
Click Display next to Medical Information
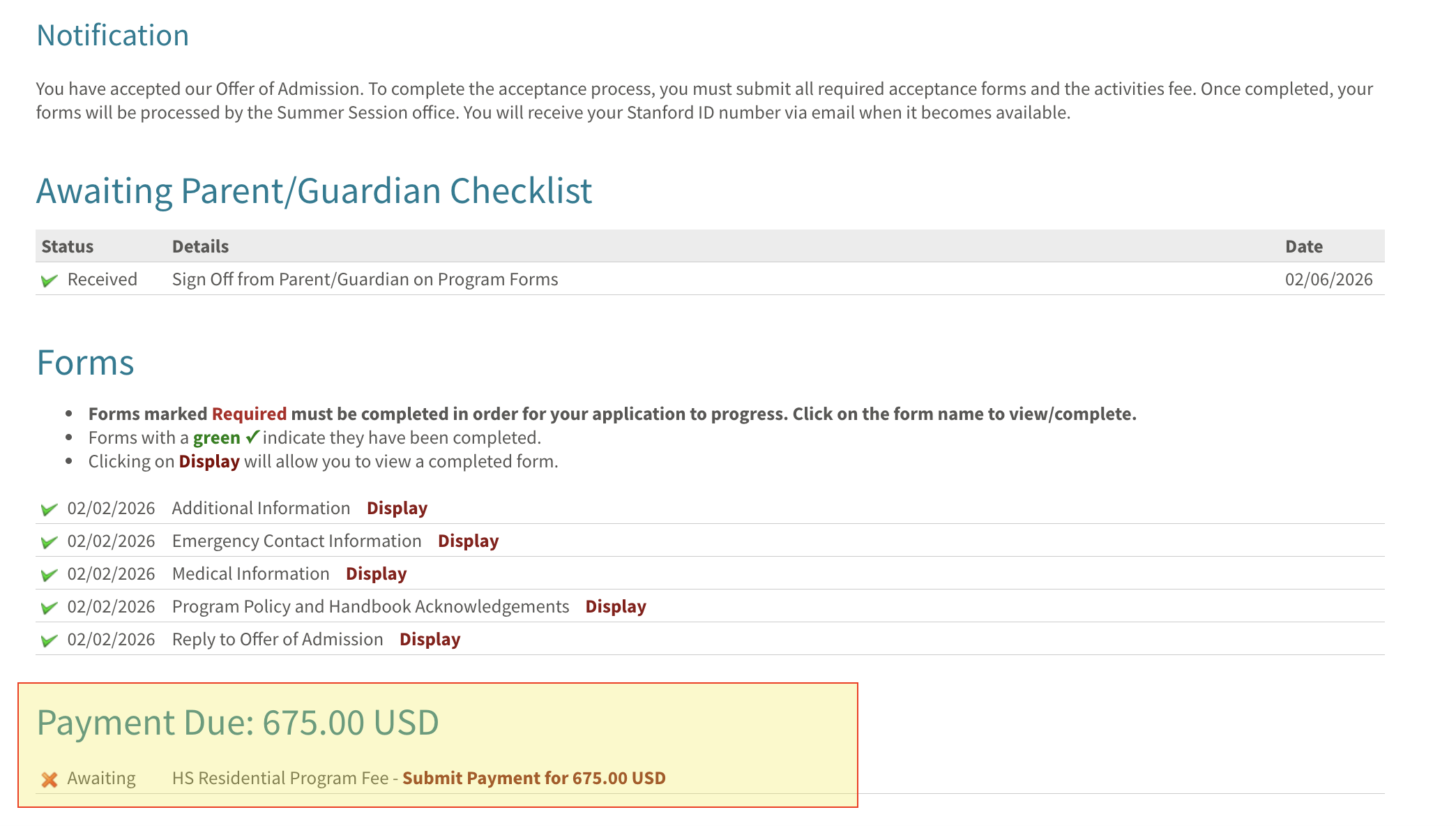pos(376,574)
